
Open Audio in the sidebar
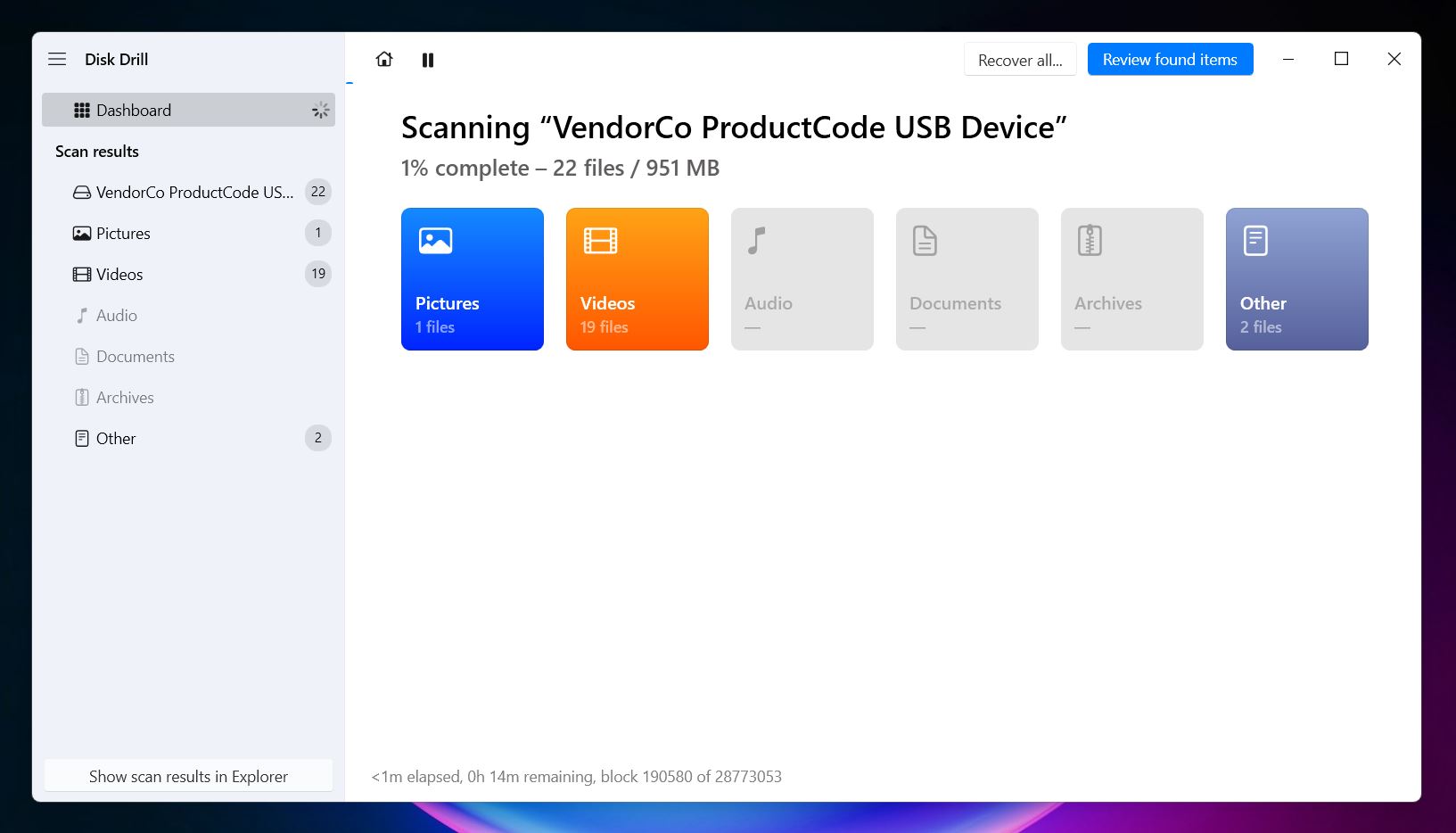[x=188, y=315]
